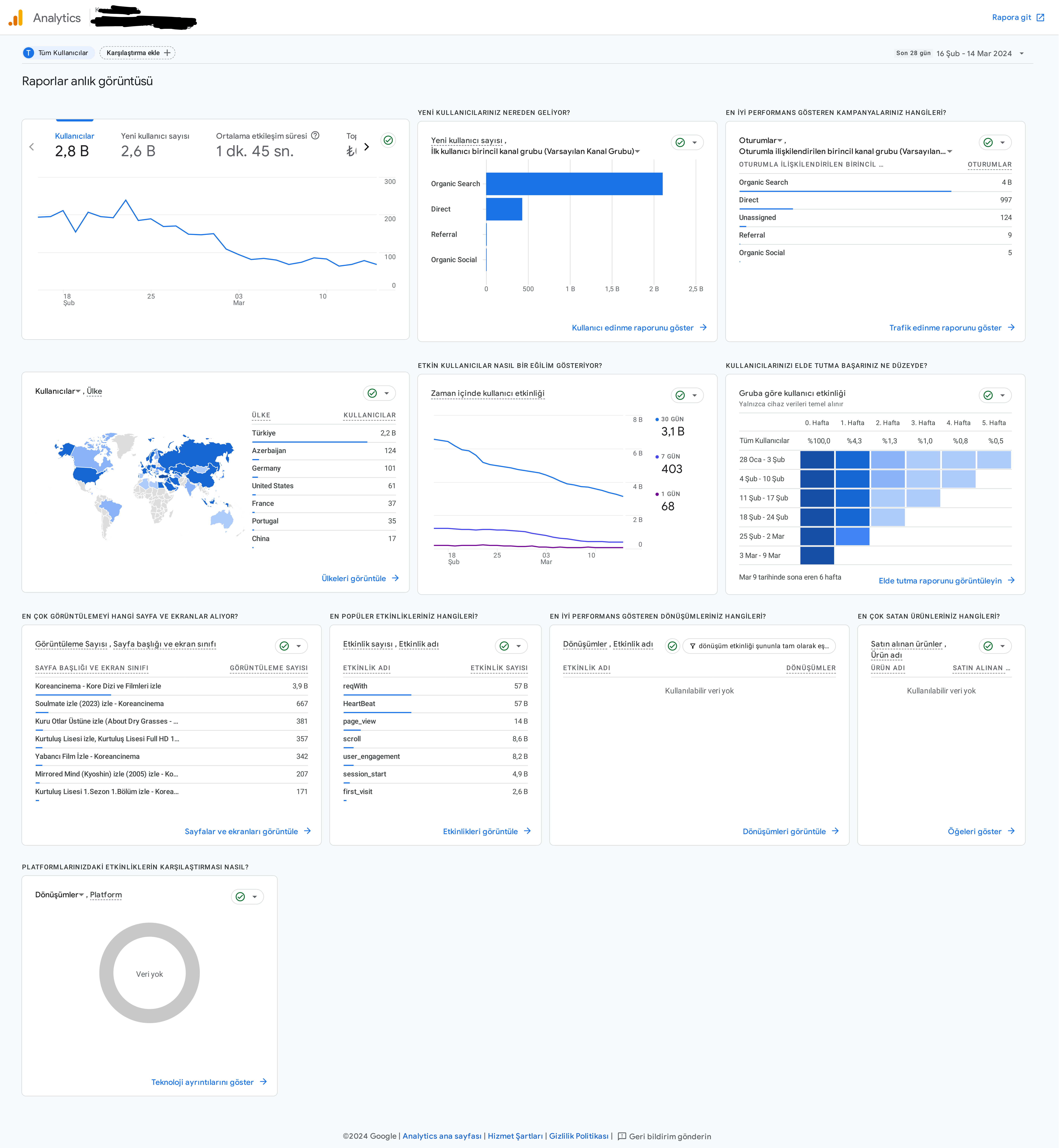The height and width of the screenshot is (1148, 1059).
Task: Click the arrow icon next to 'Kullanıcı edinme raporunu göster'
Action: (703, 328)
